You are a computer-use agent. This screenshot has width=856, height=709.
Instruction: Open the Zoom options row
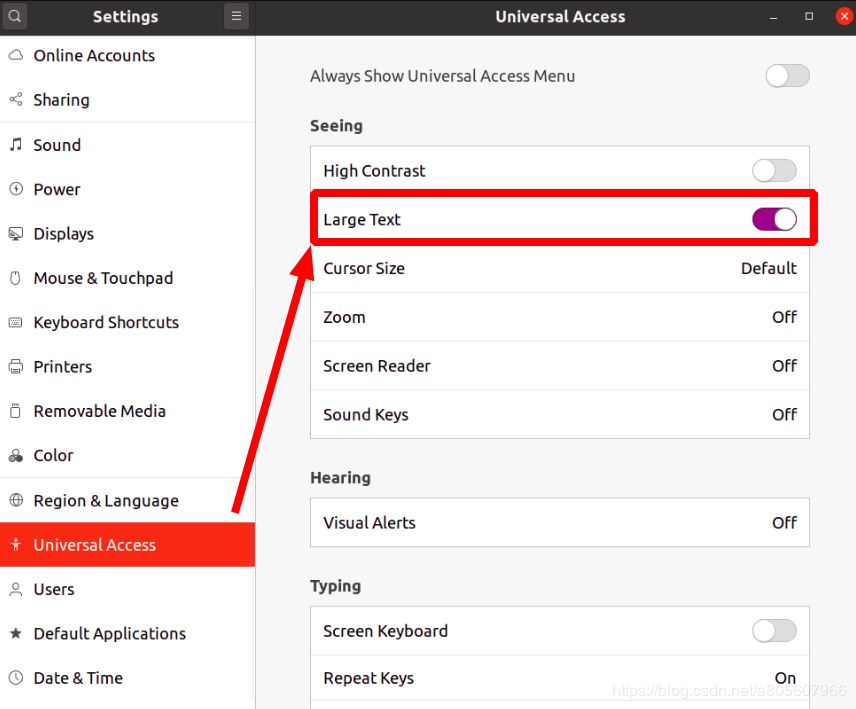(559, 317)
